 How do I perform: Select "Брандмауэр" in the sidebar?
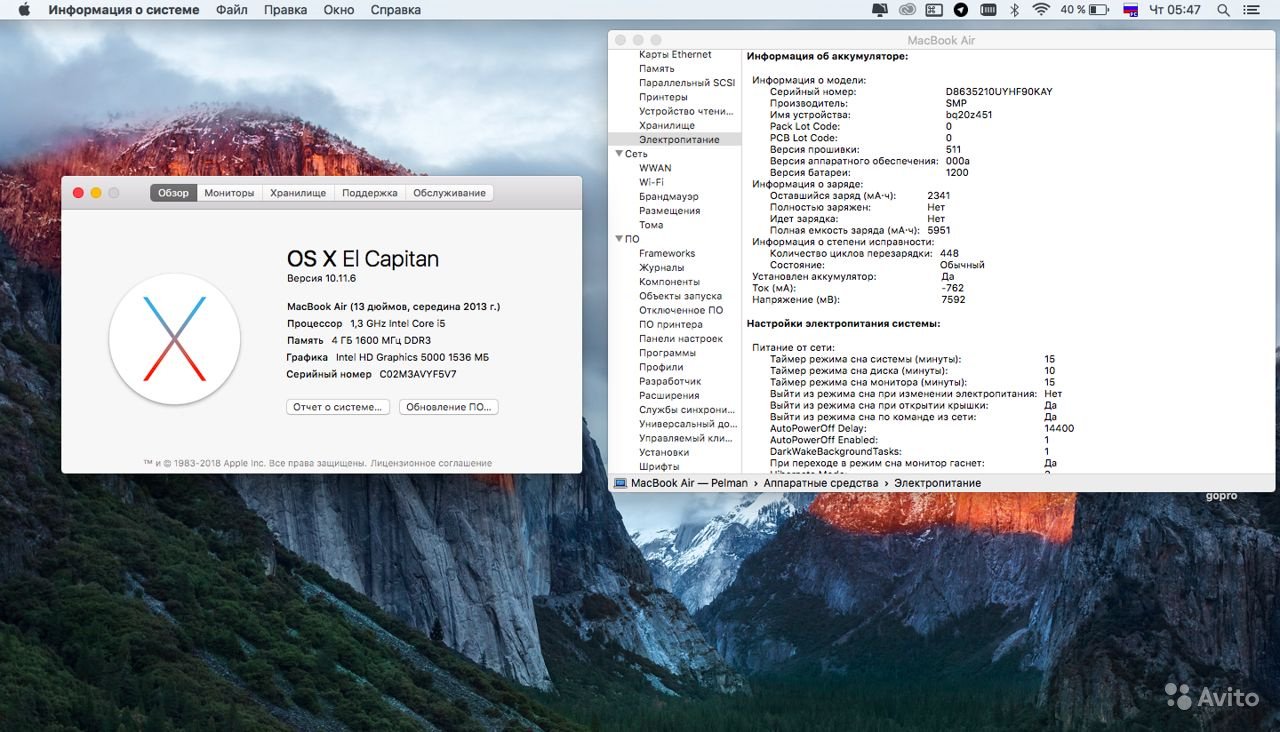[669, 197]
